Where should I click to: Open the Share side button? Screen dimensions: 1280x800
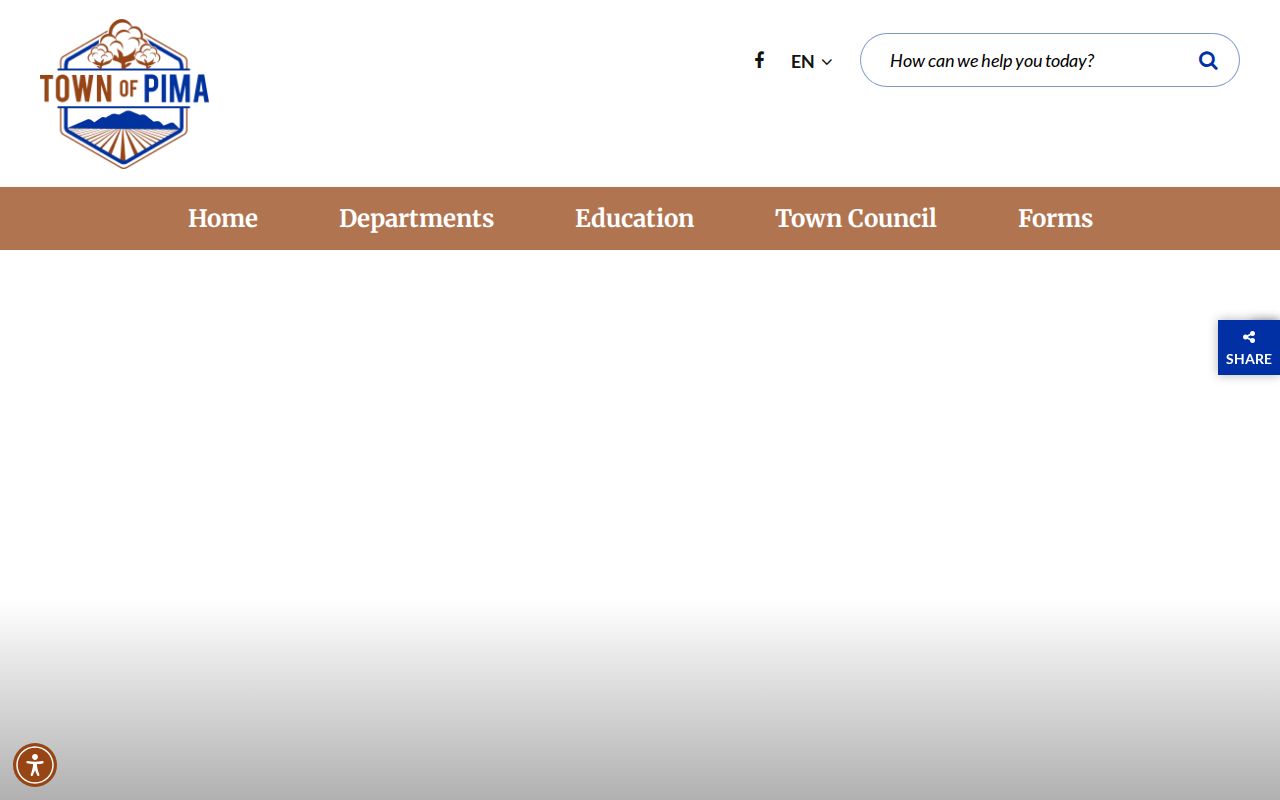pyautogui.click(x=1249, y=347)
